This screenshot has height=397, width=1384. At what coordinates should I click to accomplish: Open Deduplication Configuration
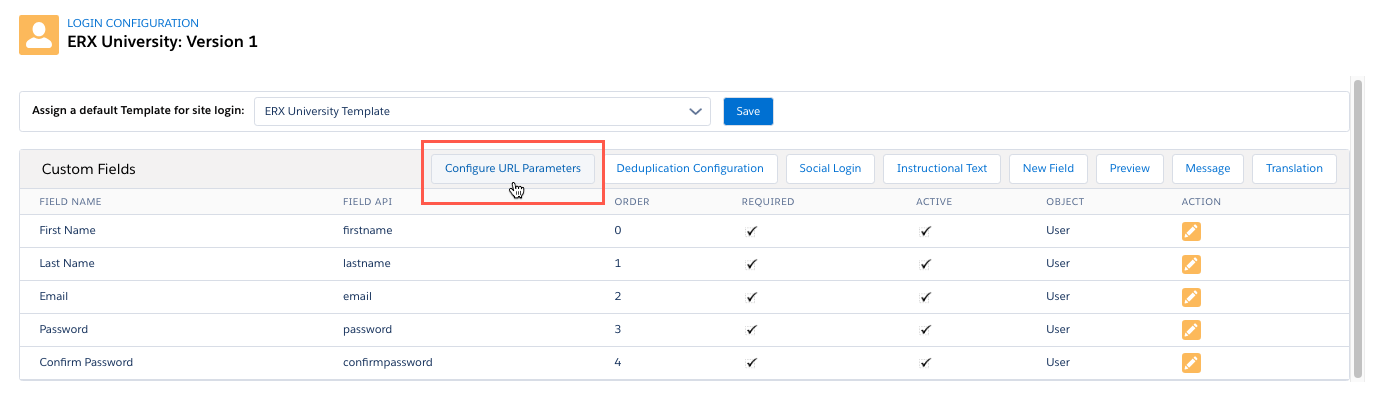690,168
